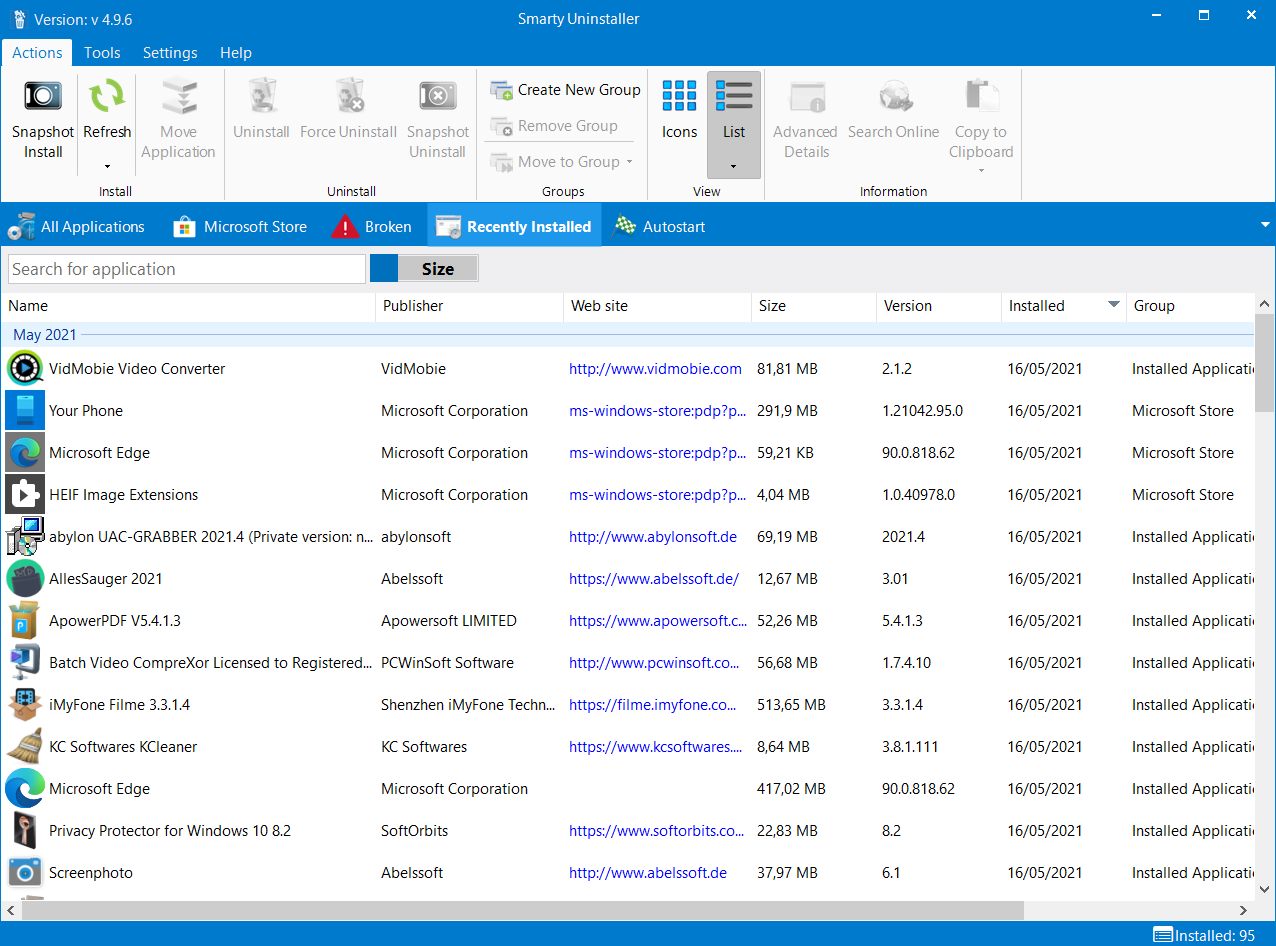Expand the tab bar overflow arrow

(1265, 225)
